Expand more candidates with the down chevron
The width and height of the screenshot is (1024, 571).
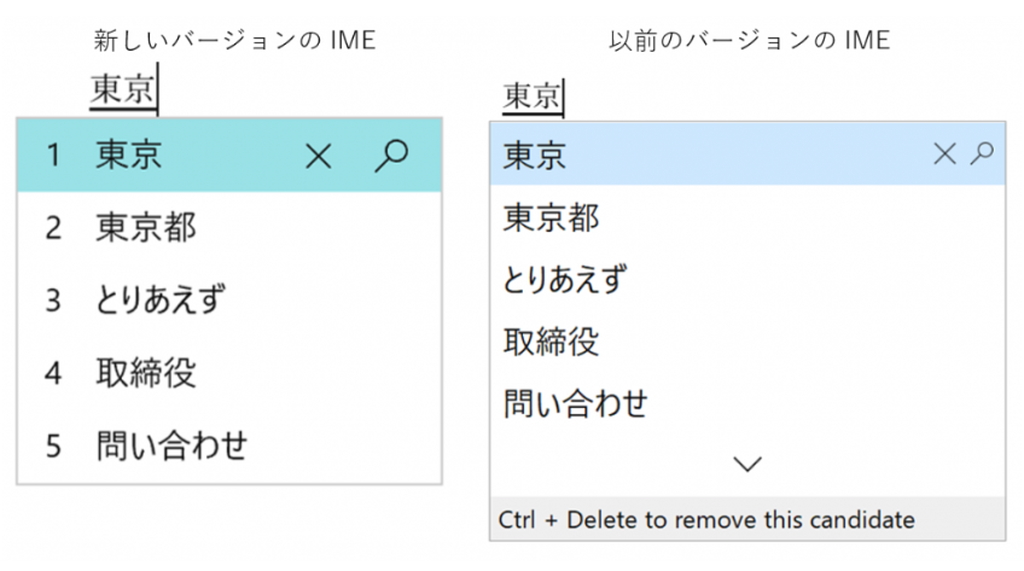[747, 464]
